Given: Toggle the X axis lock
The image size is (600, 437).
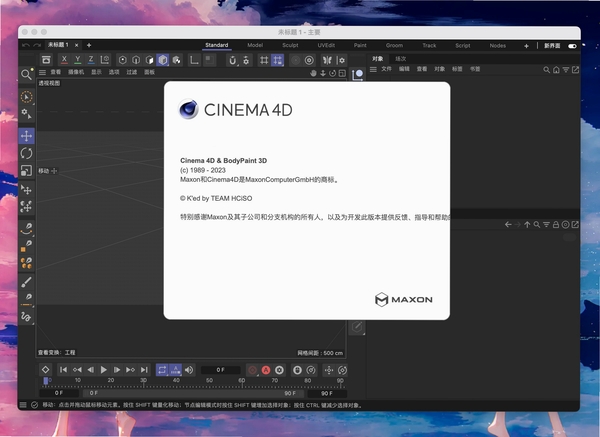Looking at the screenshot, I should [x=64, y=60].
